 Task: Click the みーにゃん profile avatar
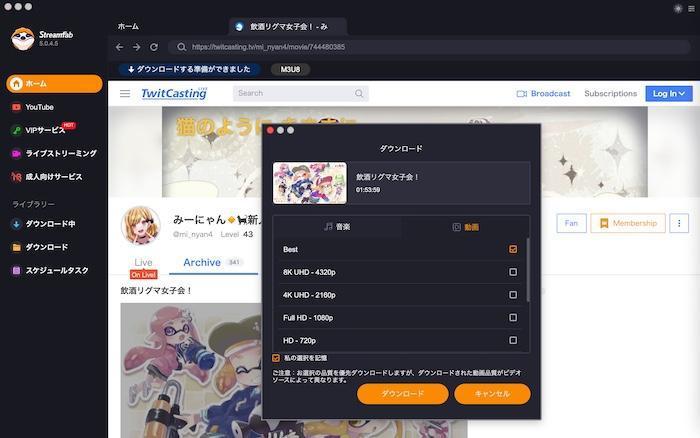click(140, 225)
